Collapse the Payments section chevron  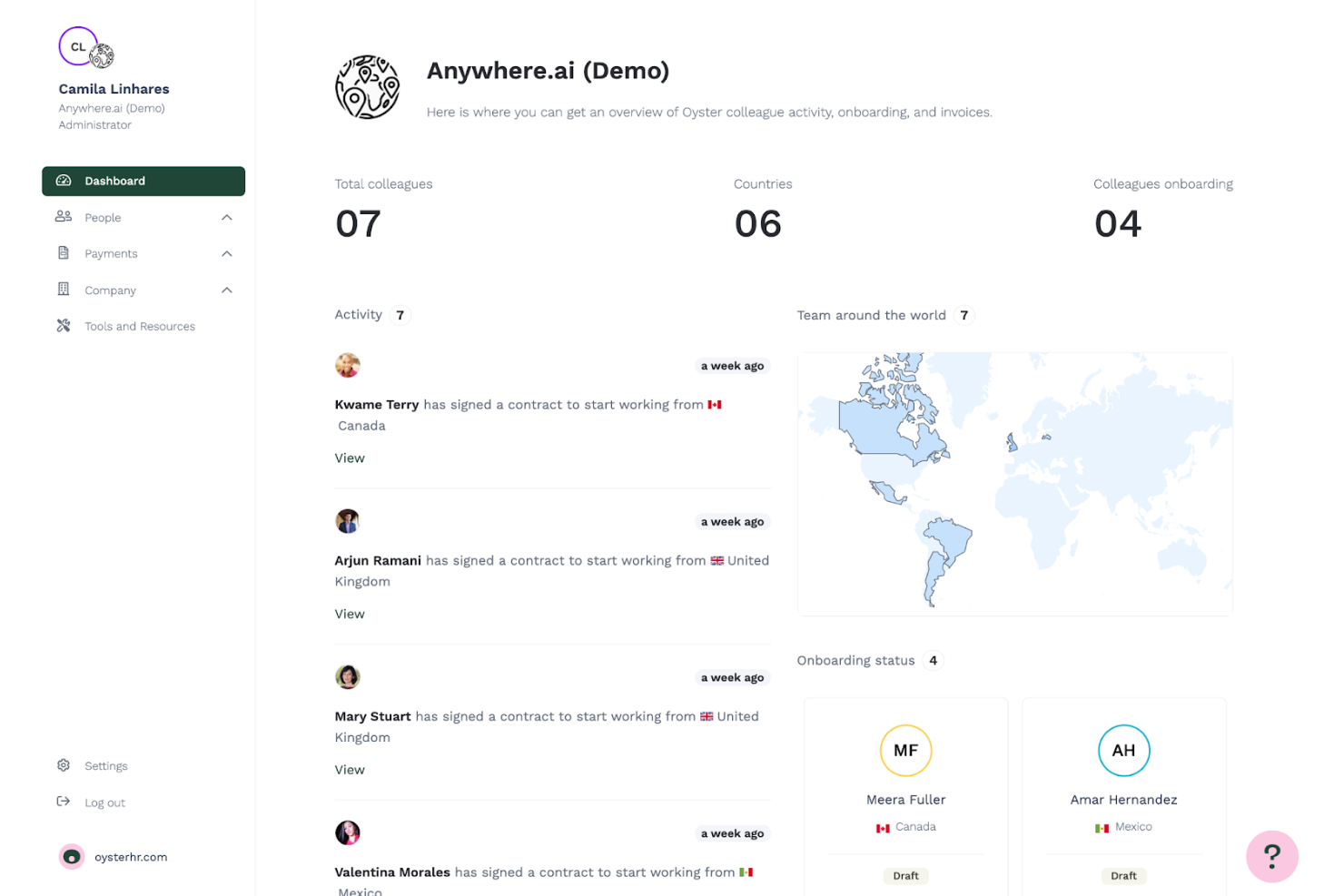point(226,253)
